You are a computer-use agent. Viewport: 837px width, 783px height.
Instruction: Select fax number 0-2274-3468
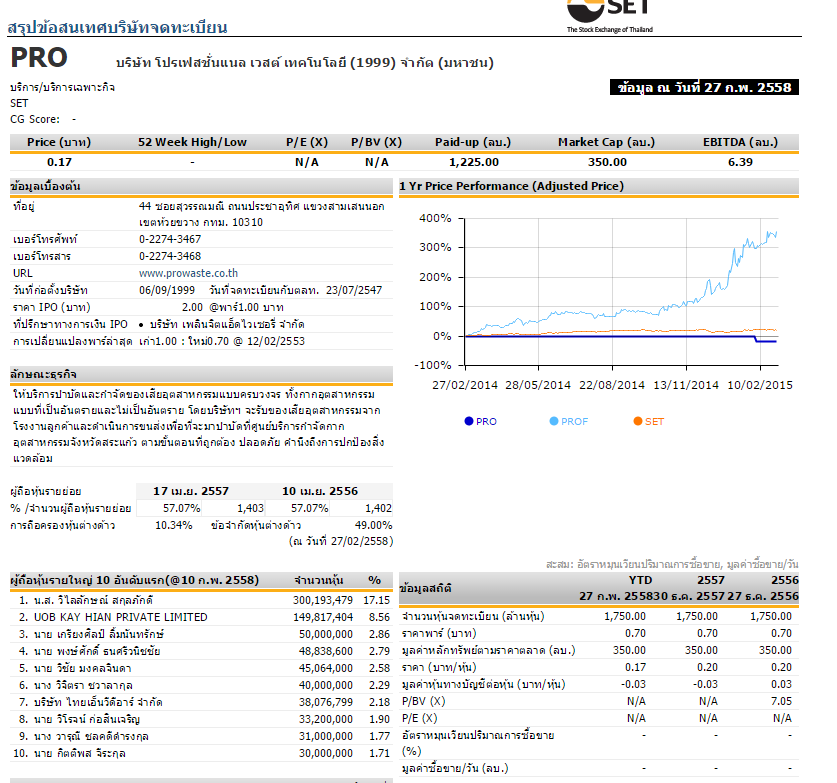(x=170, y=256)
